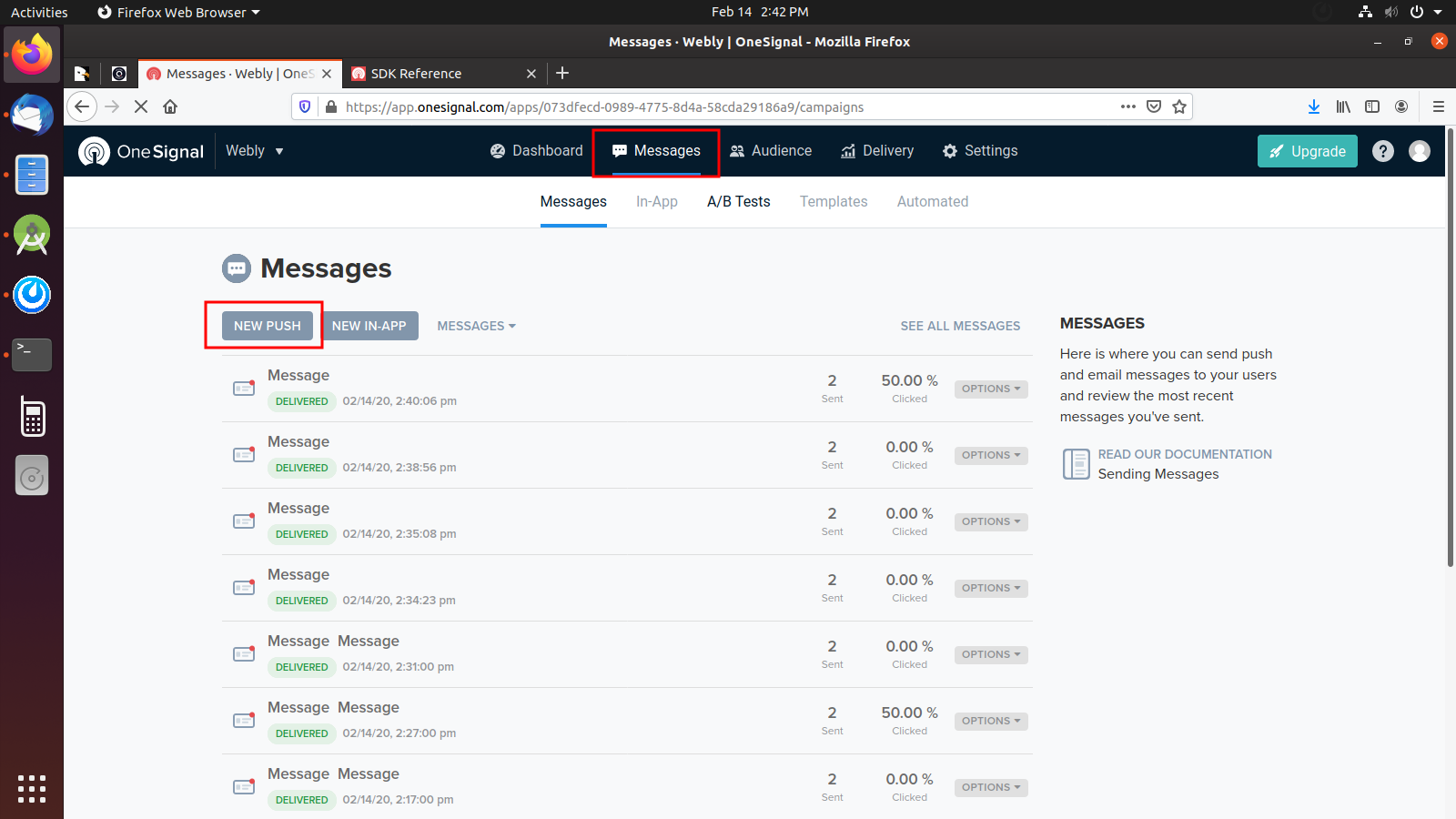Open the Sending Messages documentation link

coord(1158,473)
